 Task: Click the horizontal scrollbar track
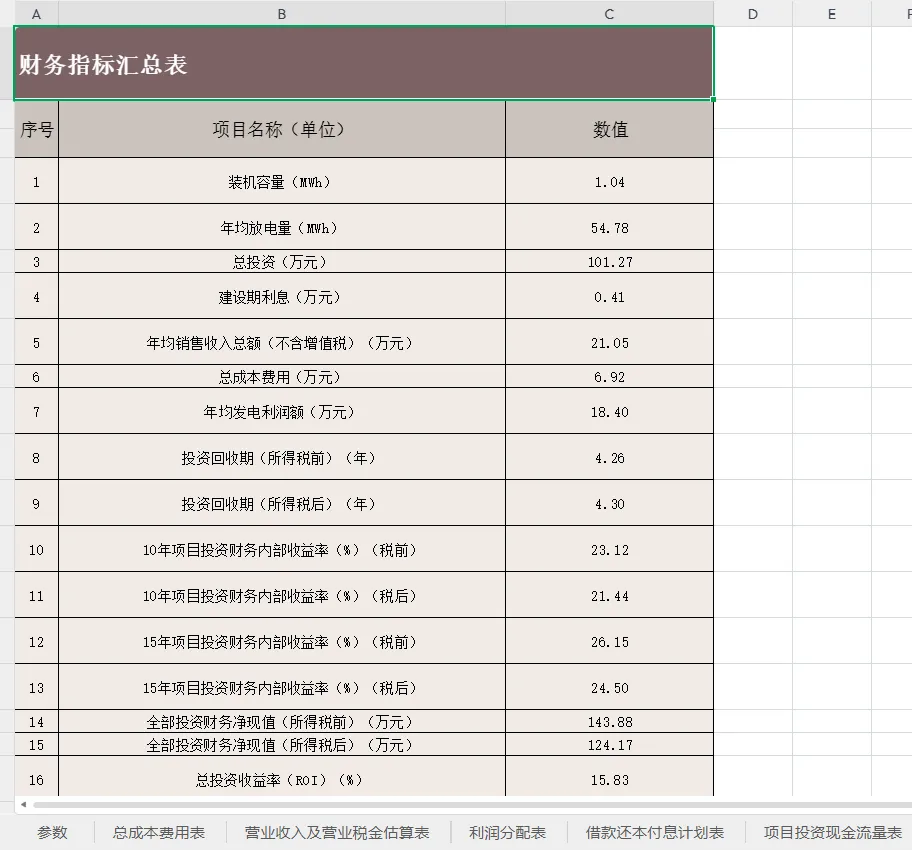(472, 805)
